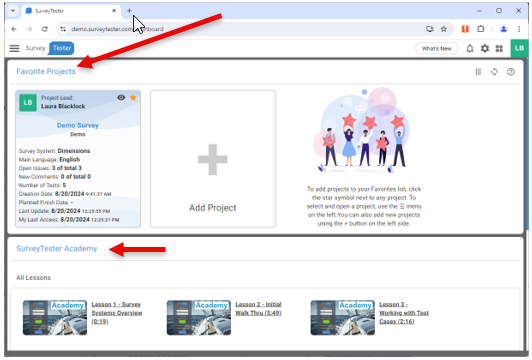Click the LB user avatar

(x=519, y=48)
